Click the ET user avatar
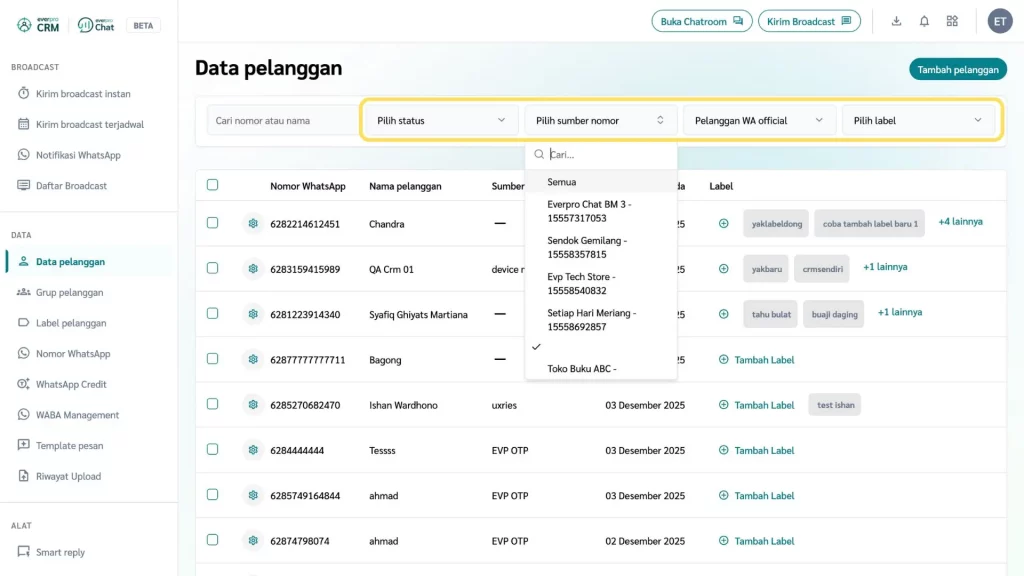 pos(1000,21)
